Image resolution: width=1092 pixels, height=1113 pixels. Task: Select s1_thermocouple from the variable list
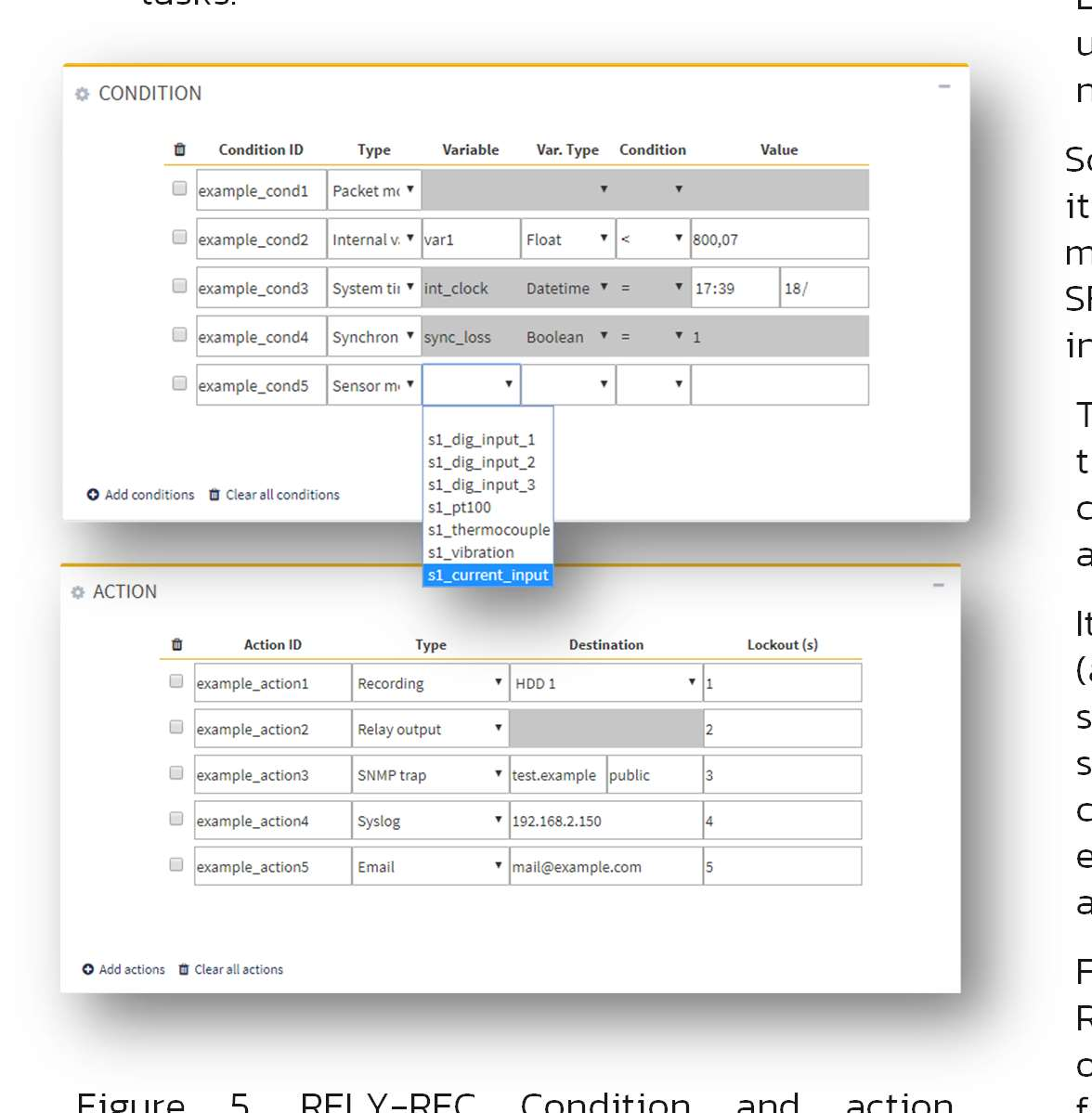click(487, 530)
